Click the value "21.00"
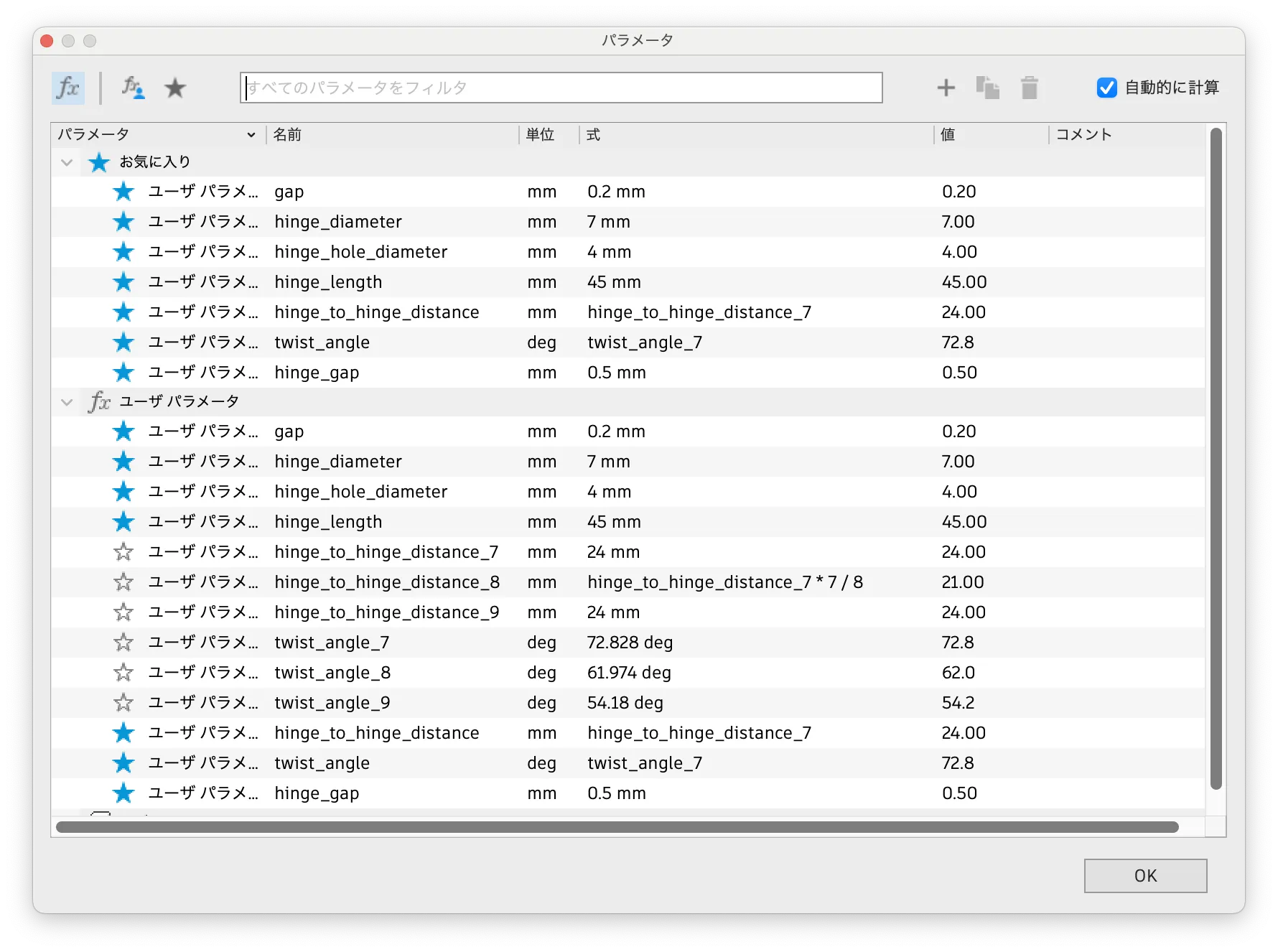1278x952 pixels. [963, 582]
